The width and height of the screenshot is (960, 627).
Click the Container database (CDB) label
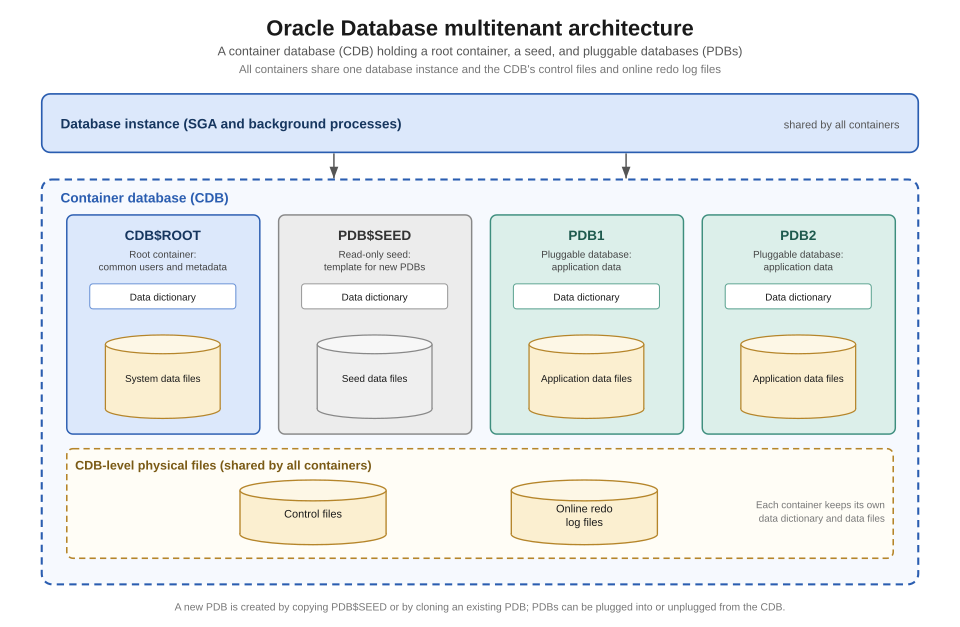(144, 198)
